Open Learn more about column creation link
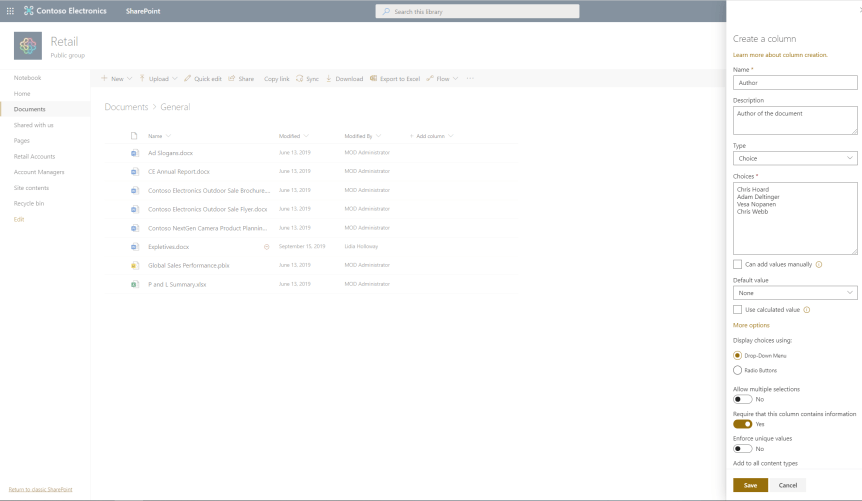 pos(780,54)
